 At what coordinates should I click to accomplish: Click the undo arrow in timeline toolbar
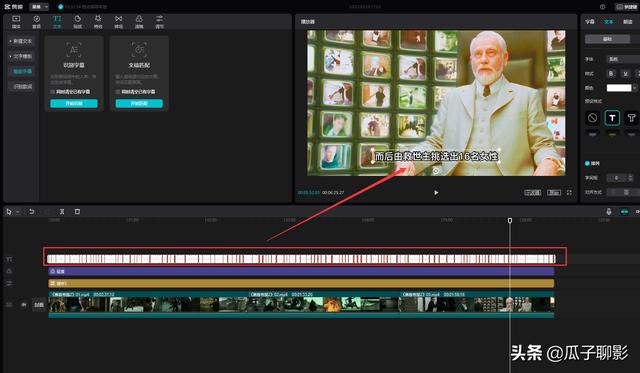pyautogui.click(x=31, y=211)
